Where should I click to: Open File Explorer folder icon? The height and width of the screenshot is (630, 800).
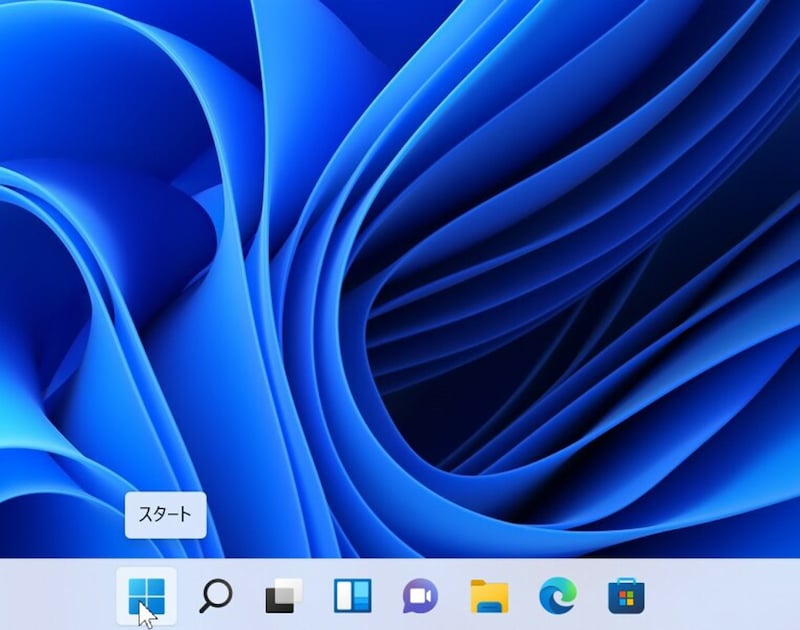coord(489,596)
